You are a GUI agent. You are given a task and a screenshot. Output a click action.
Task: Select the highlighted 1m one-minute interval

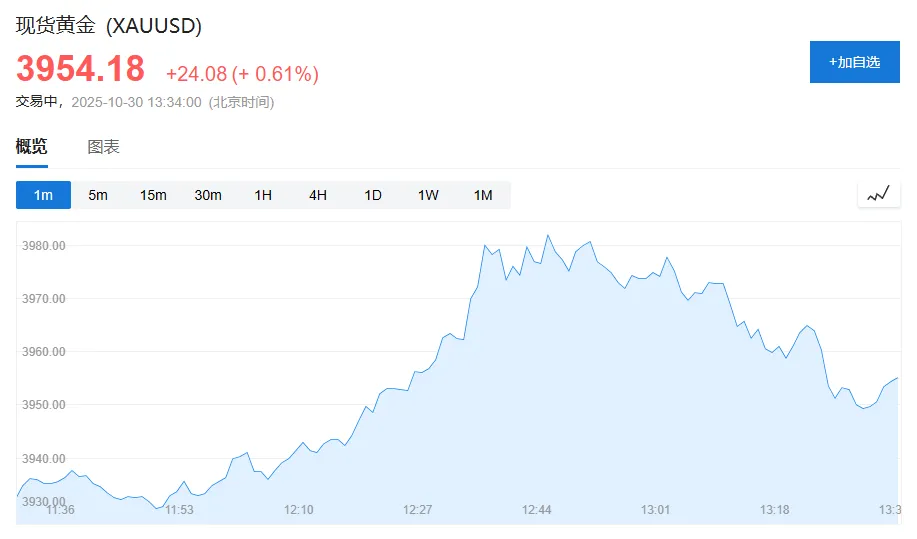[x=43, y=195]
